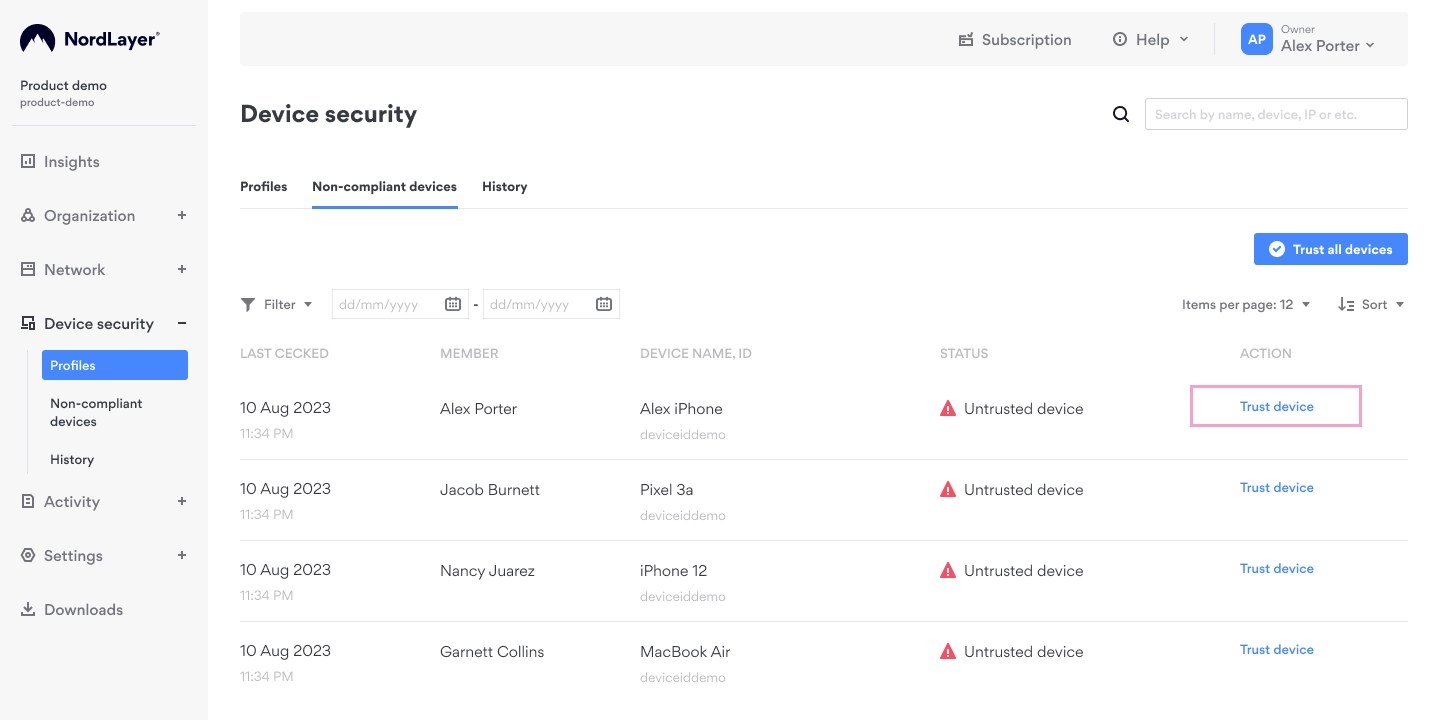Screen dimensions: 1440x720
Task: Expand the Help menu
Action: point(1150,39)
